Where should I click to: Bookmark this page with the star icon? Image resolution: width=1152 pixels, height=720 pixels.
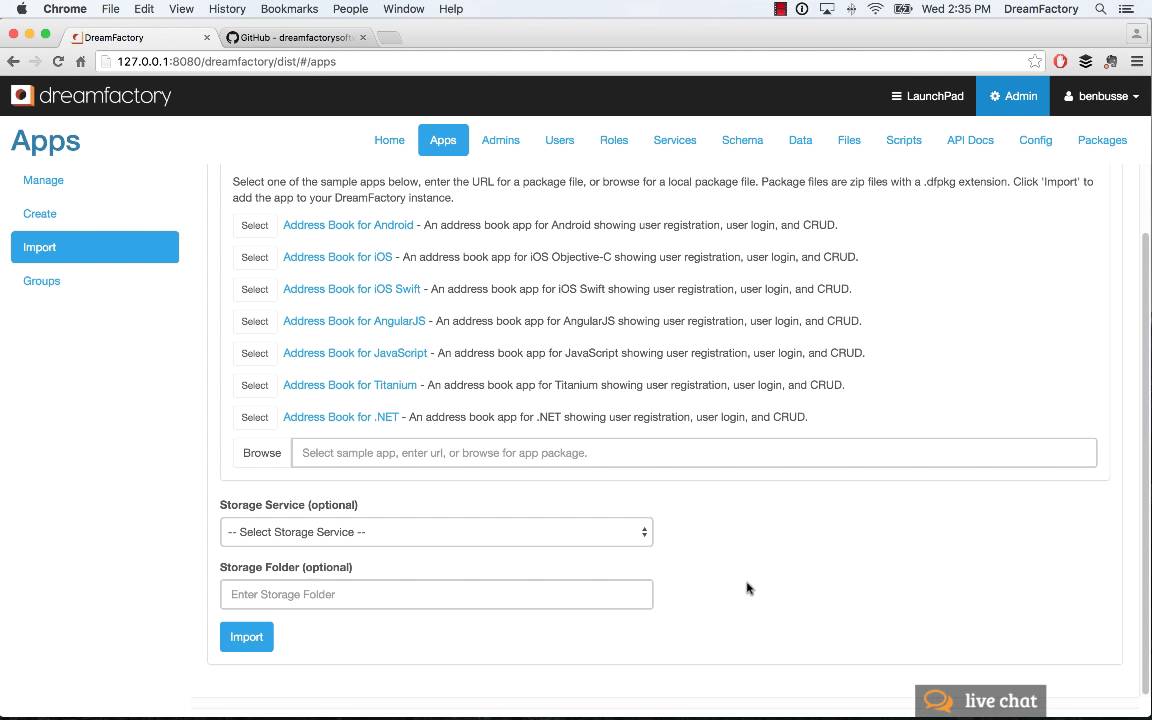(x=1034, y=62)
